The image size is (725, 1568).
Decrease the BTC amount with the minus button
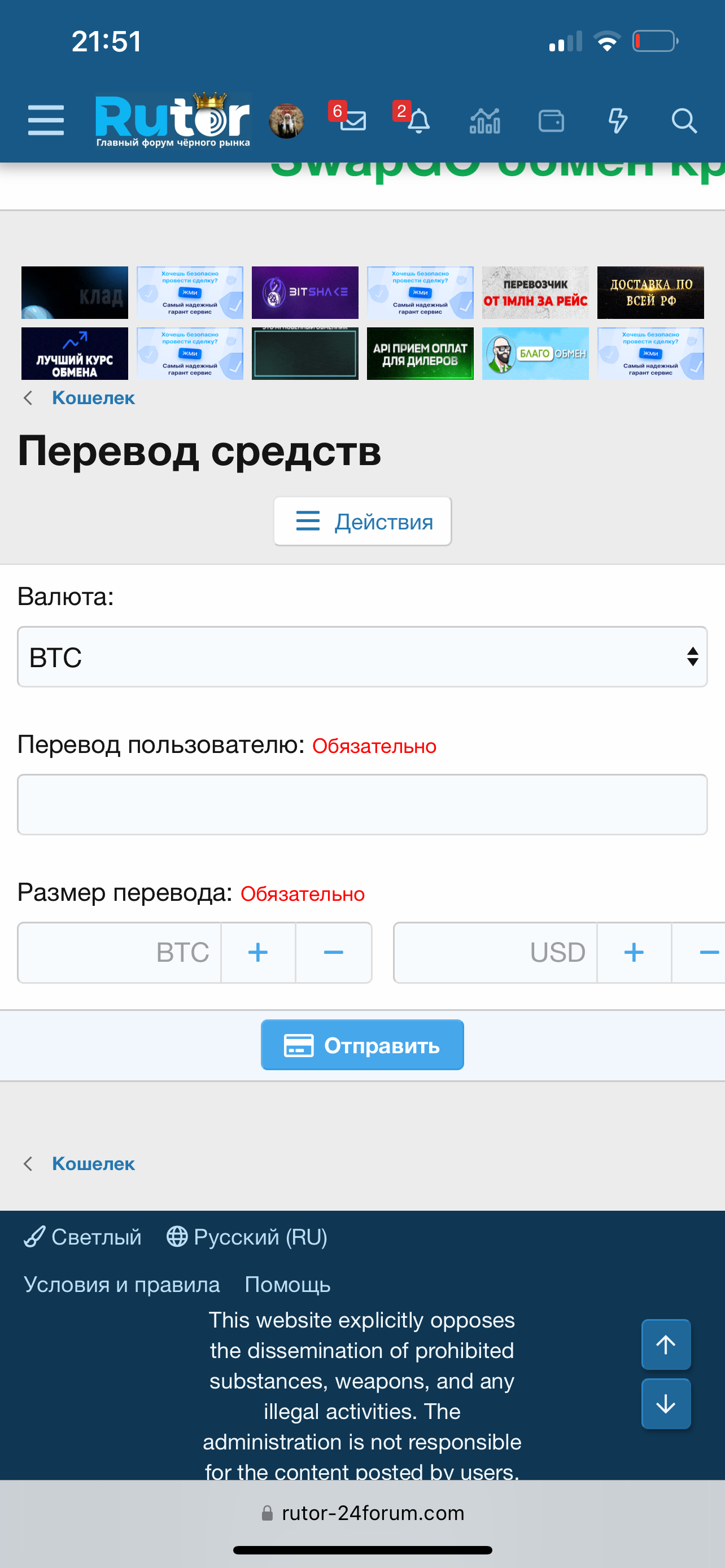tap(334, 952)
